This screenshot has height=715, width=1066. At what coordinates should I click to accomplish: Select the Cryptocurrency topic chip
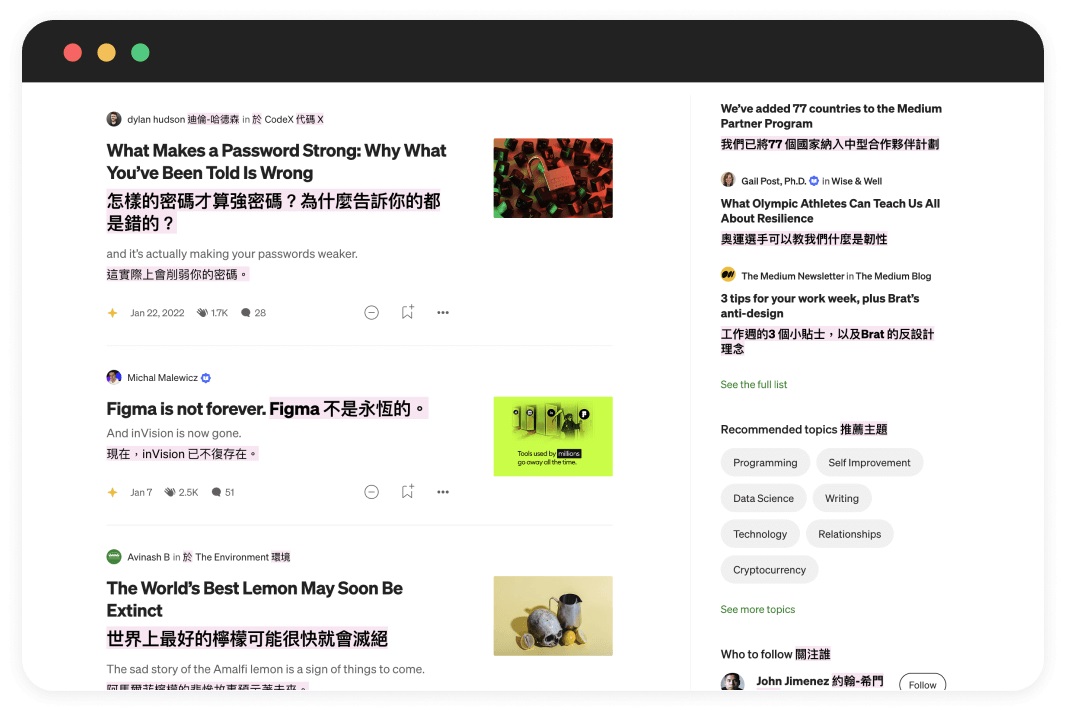[769, 569]
